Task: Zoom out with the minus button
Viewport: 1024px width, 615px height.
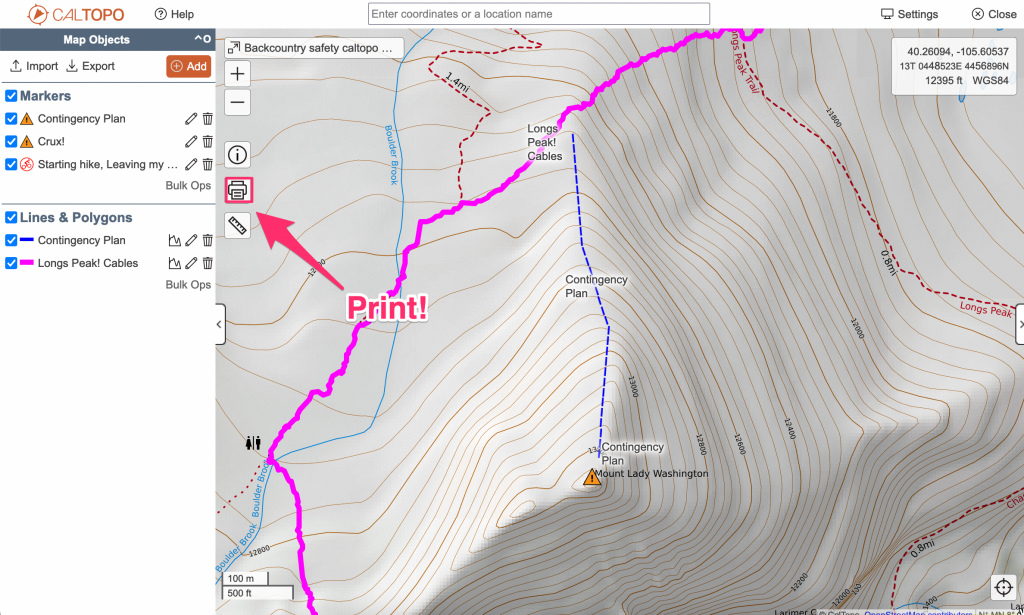Action: click(238, 102)
